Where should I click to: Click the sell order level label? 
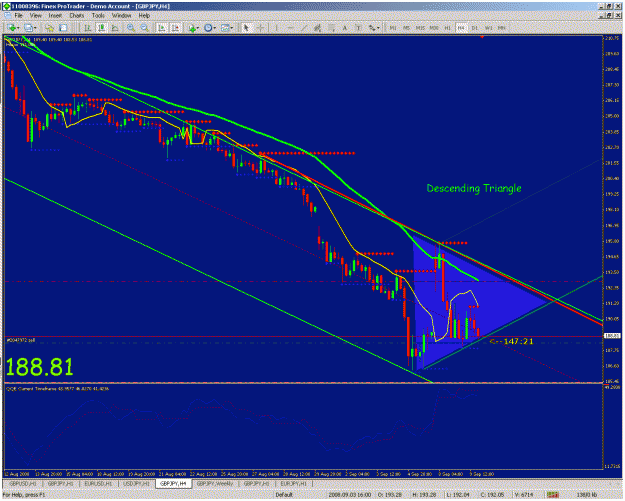(x=21, y=340)
